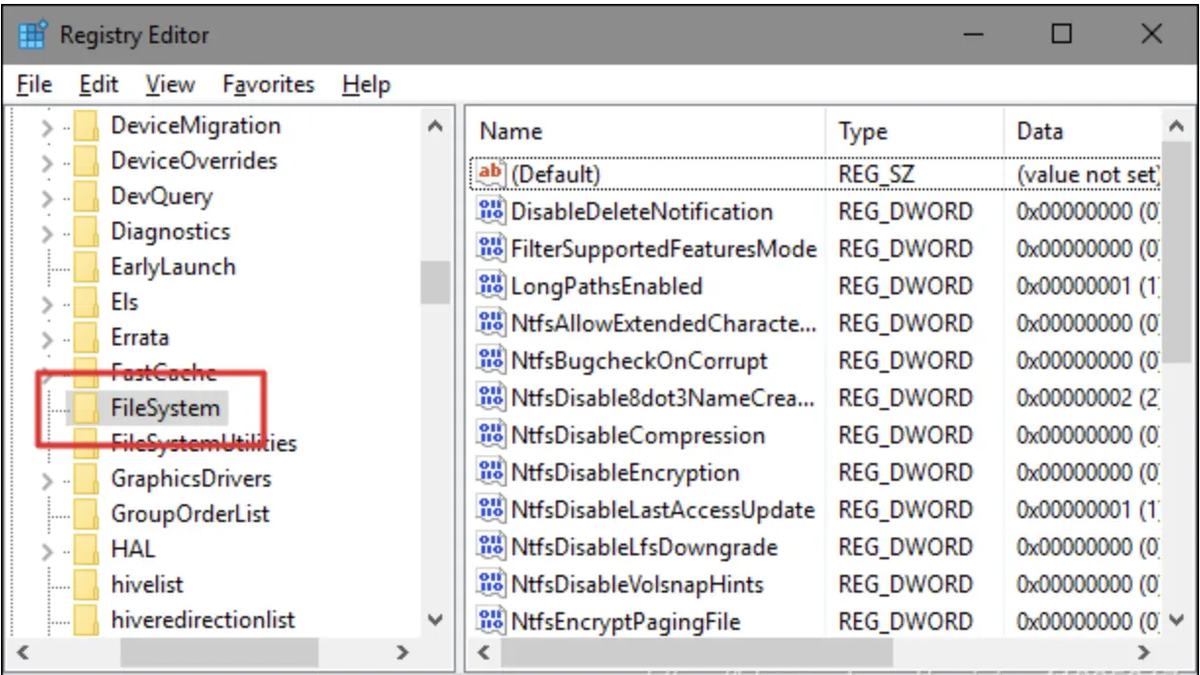Image resolution: width=1200 pixels, height=675 pixels.
Task: Select the NtfsDisableLastAccessUpdate value
Action: [x=662, y=510]
